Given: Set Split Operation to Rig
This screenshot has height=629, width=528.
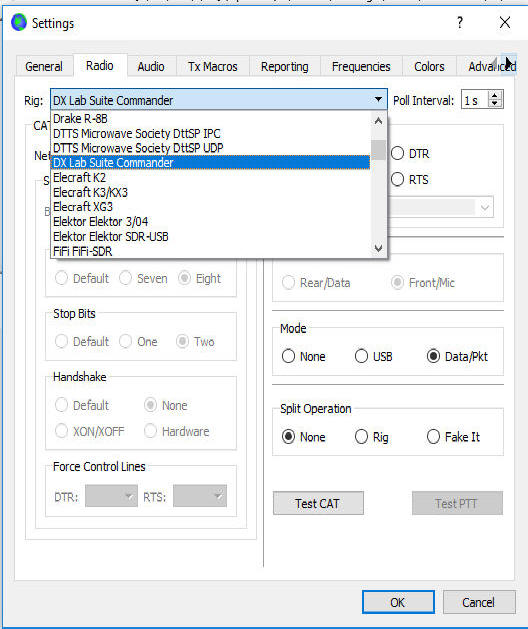Looking at the screenshot, I should tap(372, 436).
